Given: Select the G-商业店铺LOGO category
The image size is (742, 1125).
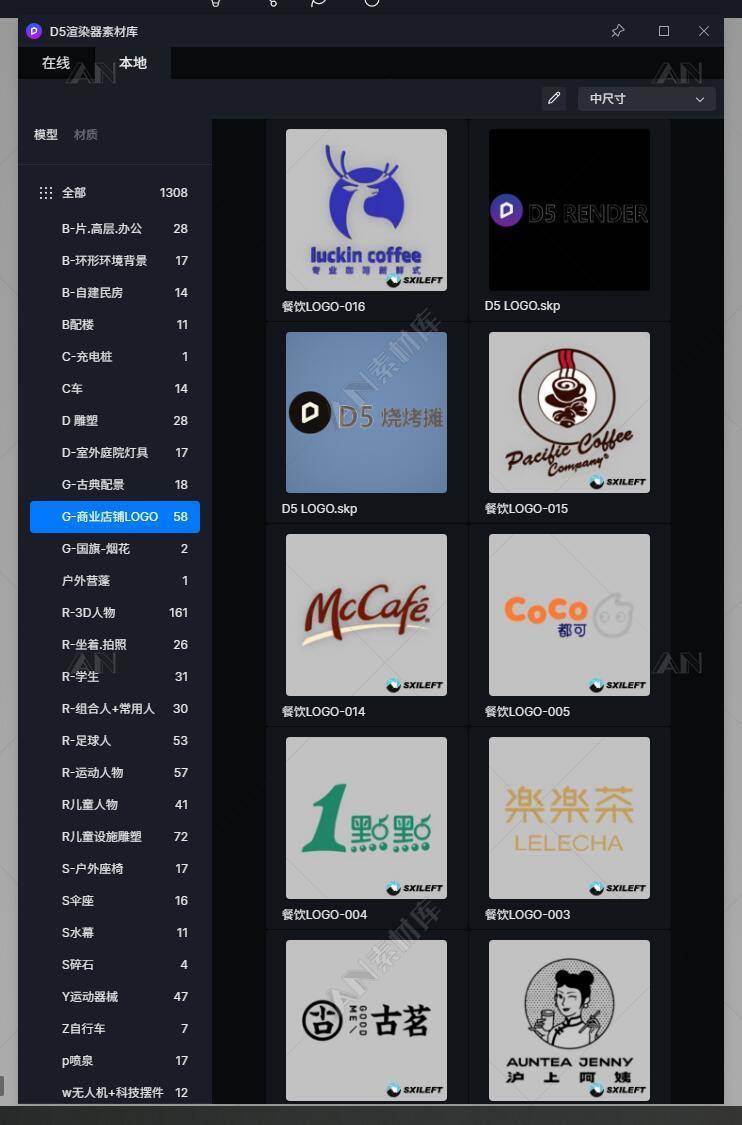Looking at the screenshot, I should pos(115,517).
